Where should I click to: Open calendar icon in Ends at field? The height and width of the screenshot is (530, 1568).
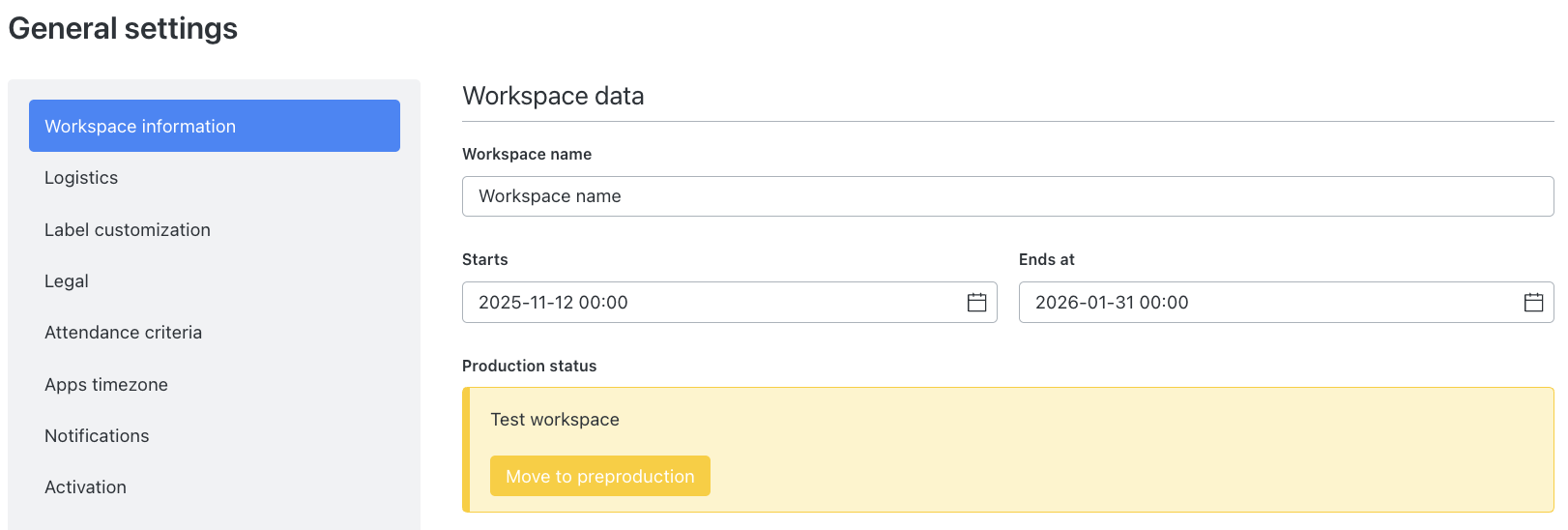[1533, 303]
